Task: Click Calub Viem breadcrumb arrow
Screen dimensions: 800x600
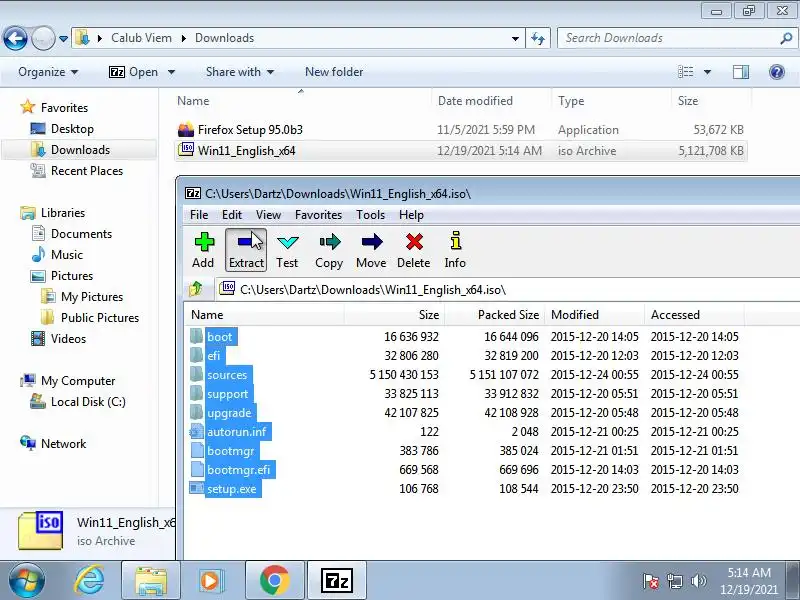Action: coord(184,38)
